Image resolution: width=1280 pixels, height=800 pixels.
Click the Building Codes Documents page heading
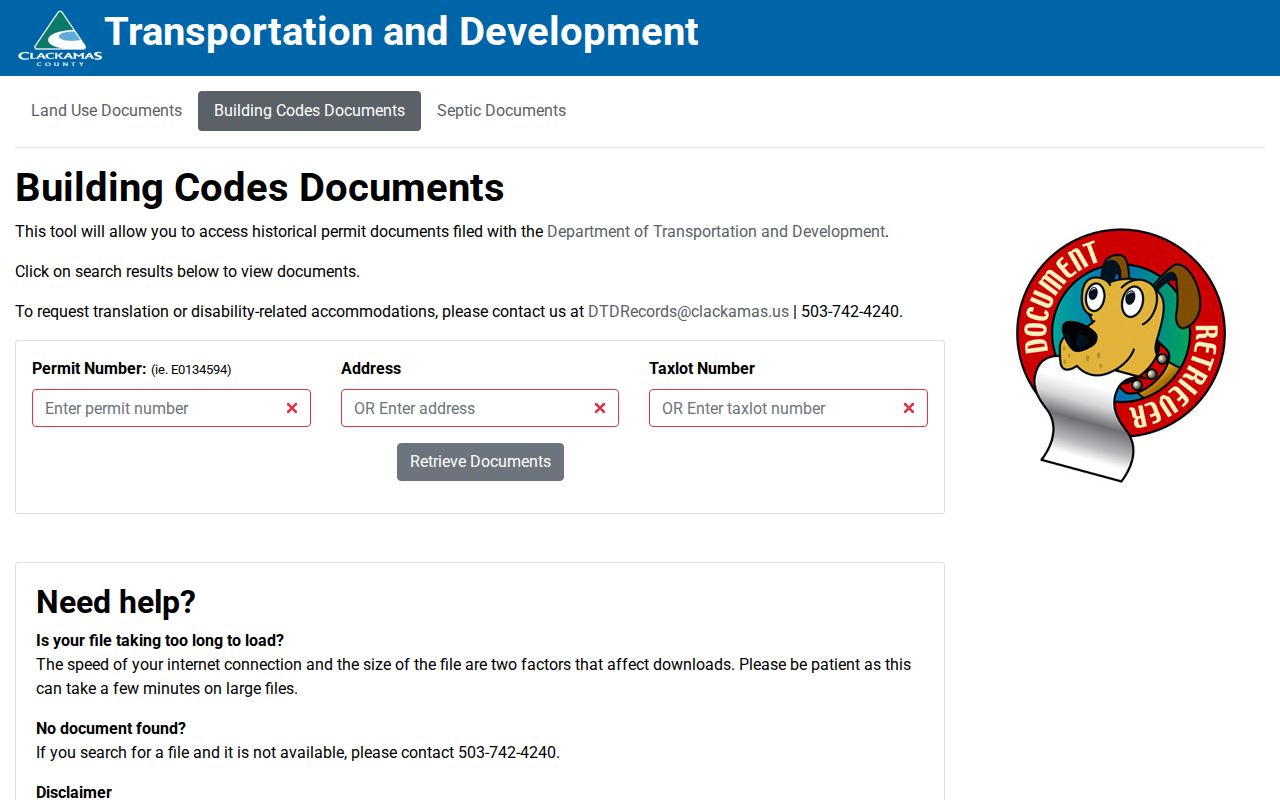[260, 188]
